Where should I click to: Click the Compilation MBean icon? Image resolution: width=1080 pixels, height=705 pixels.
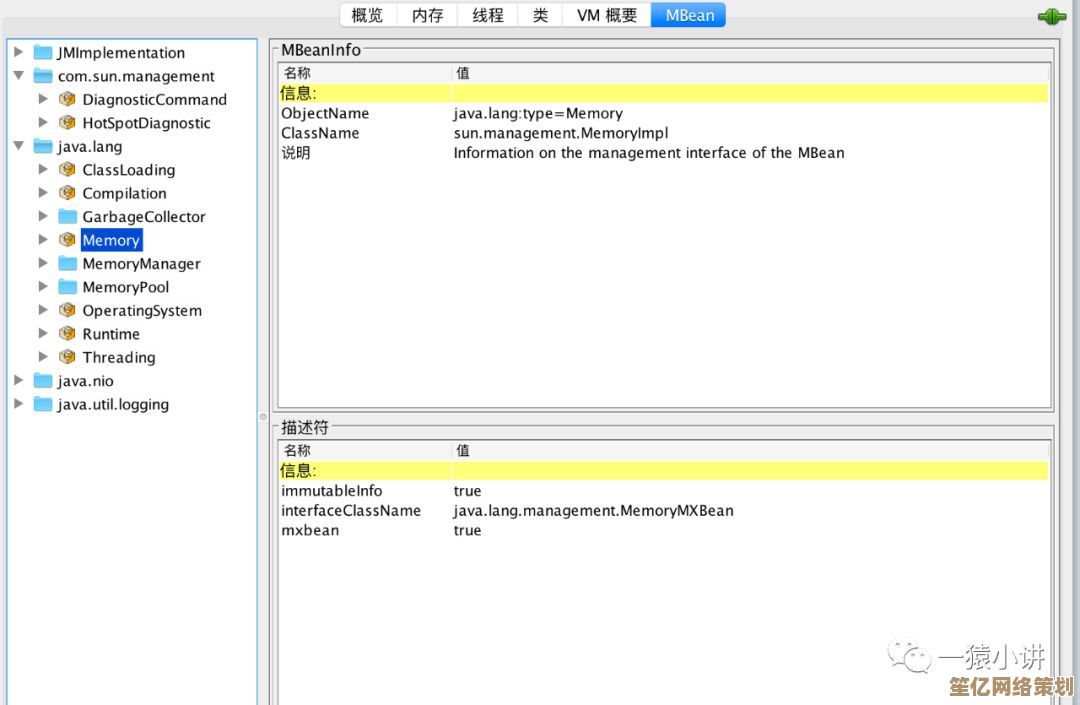tap(67, 193)
